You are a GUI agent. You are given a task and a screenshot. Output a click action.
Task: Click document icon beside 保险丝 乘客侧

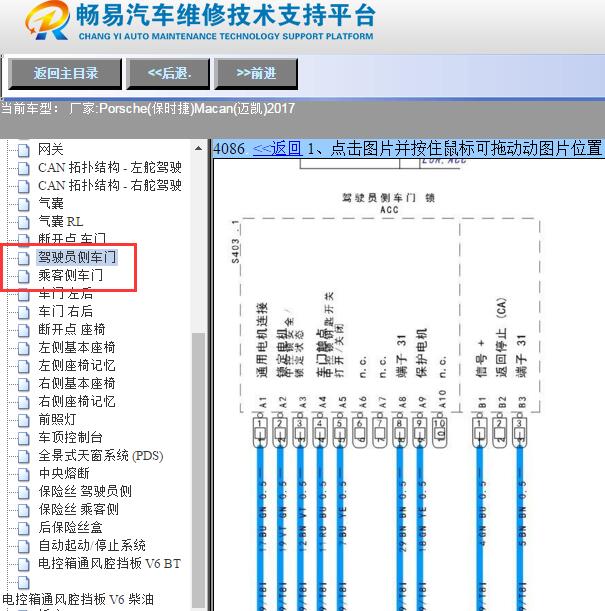tap(24, 510)
